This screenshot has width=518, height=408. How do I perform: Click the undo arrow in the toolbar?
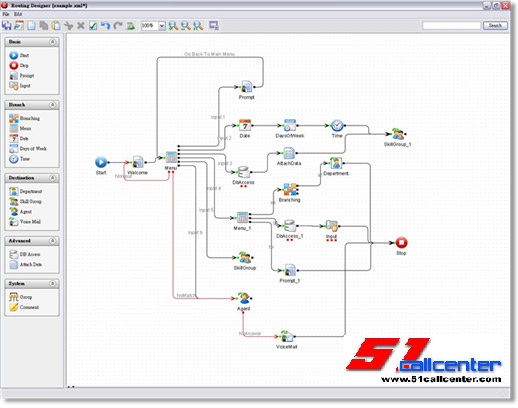[x=105, y=26]
